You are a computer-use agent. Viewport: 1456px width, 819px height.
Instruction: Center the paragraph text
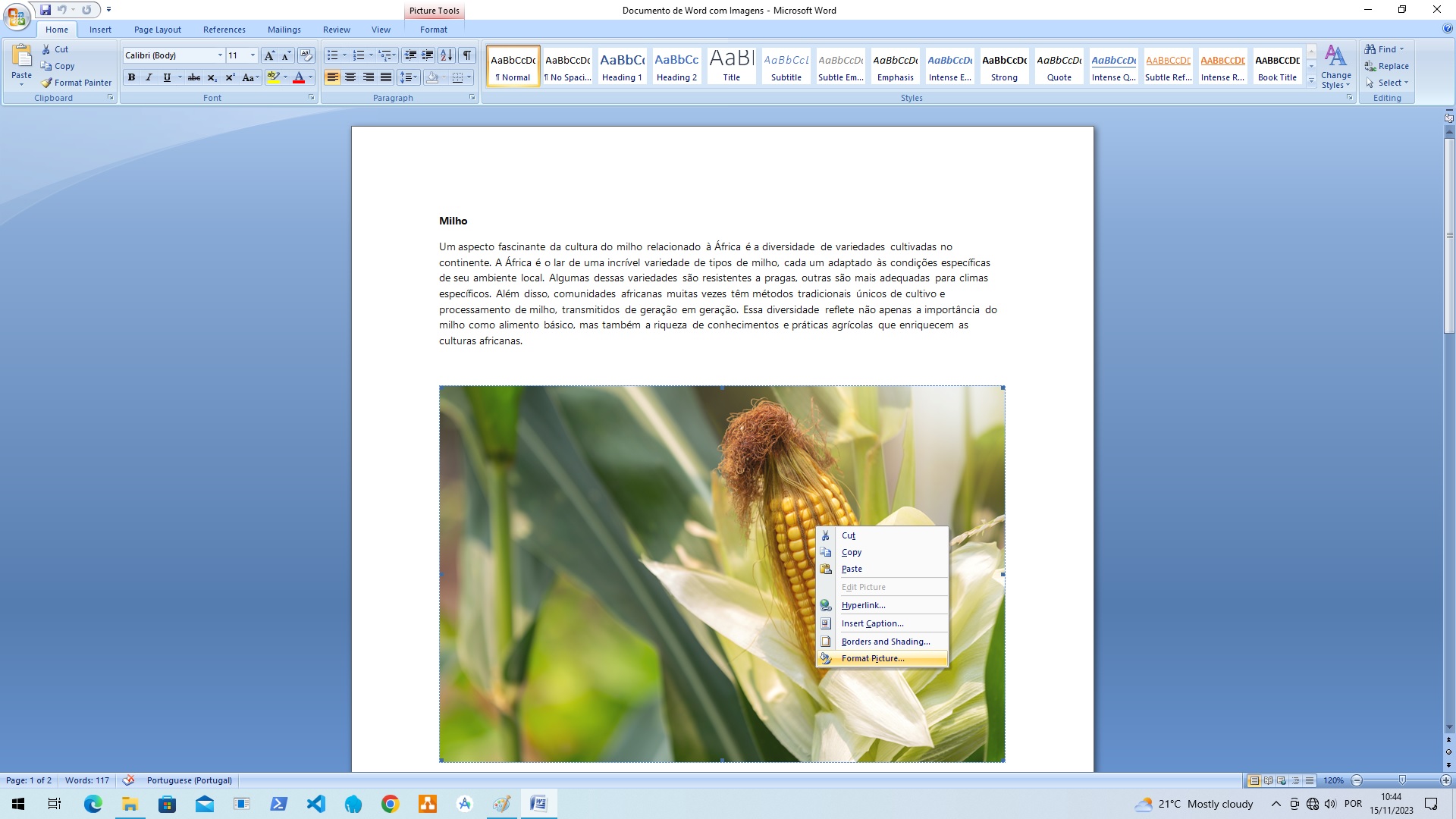pos(350,77)
